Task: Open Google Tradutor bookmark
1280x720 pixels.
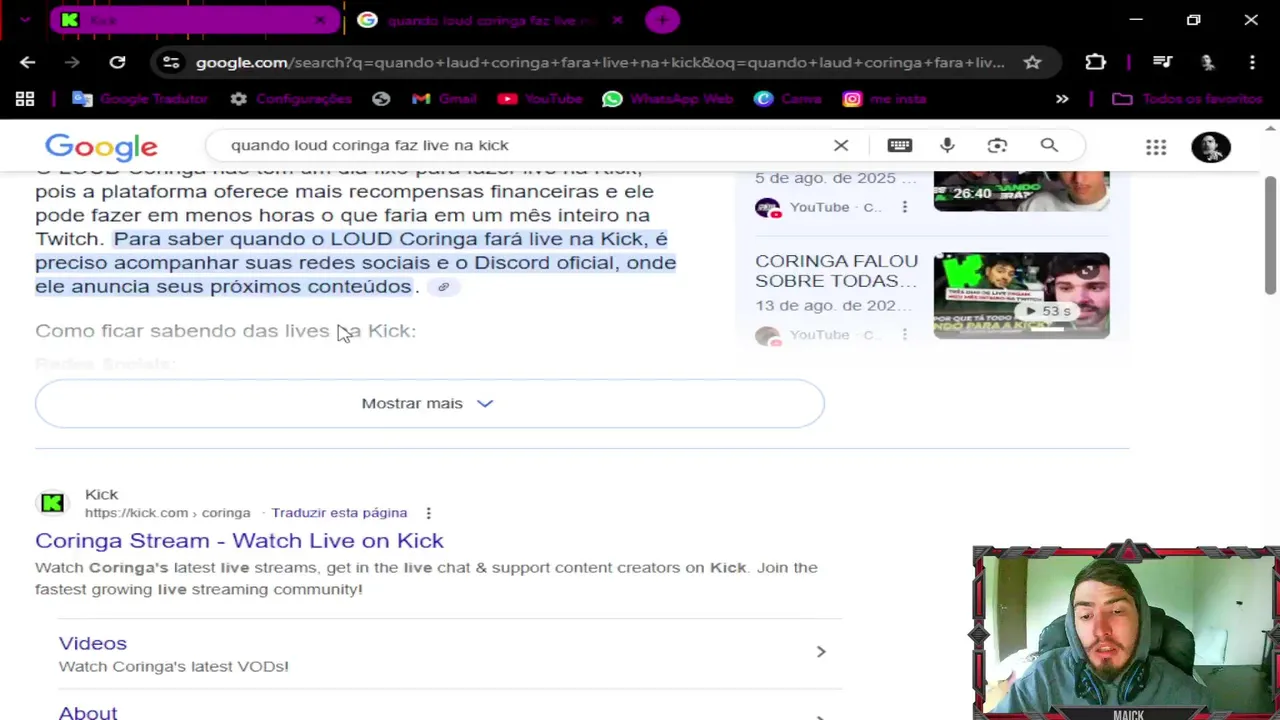Action: coord(140,99)
